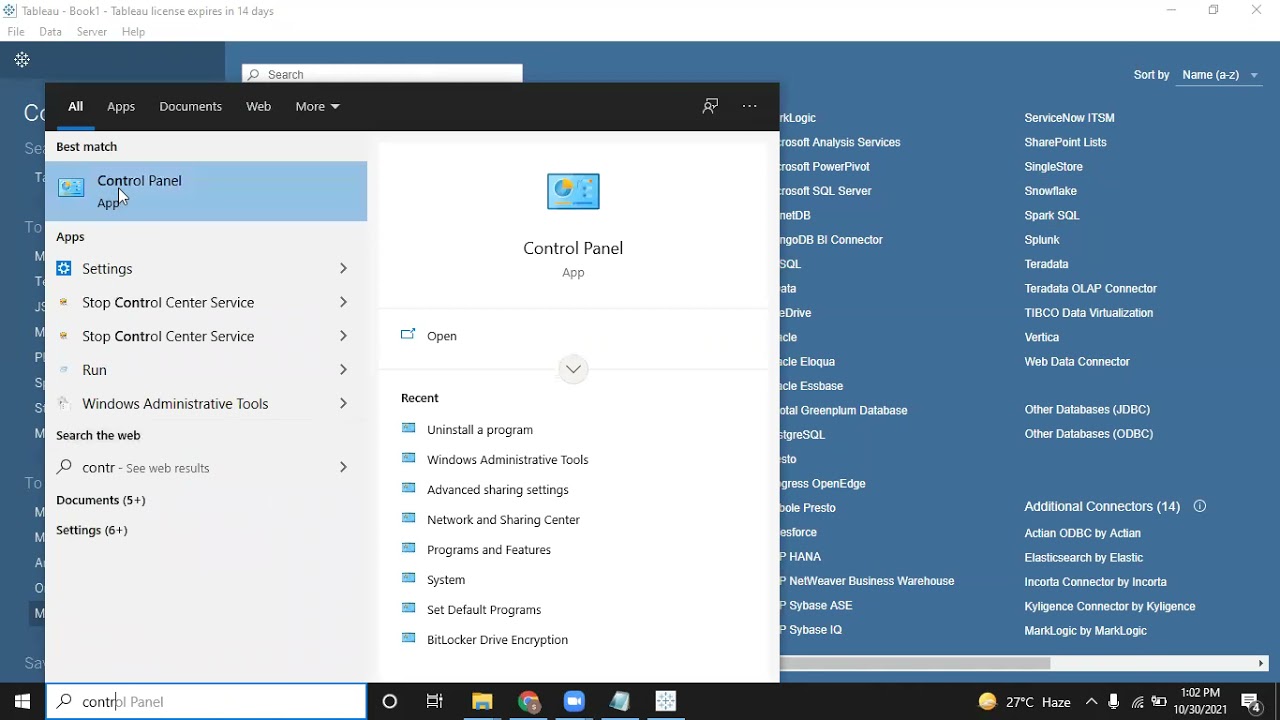This screenshot has width=1280, height=720.
Task: Expand more actions chevron under Open
Action: coord(573,369)
